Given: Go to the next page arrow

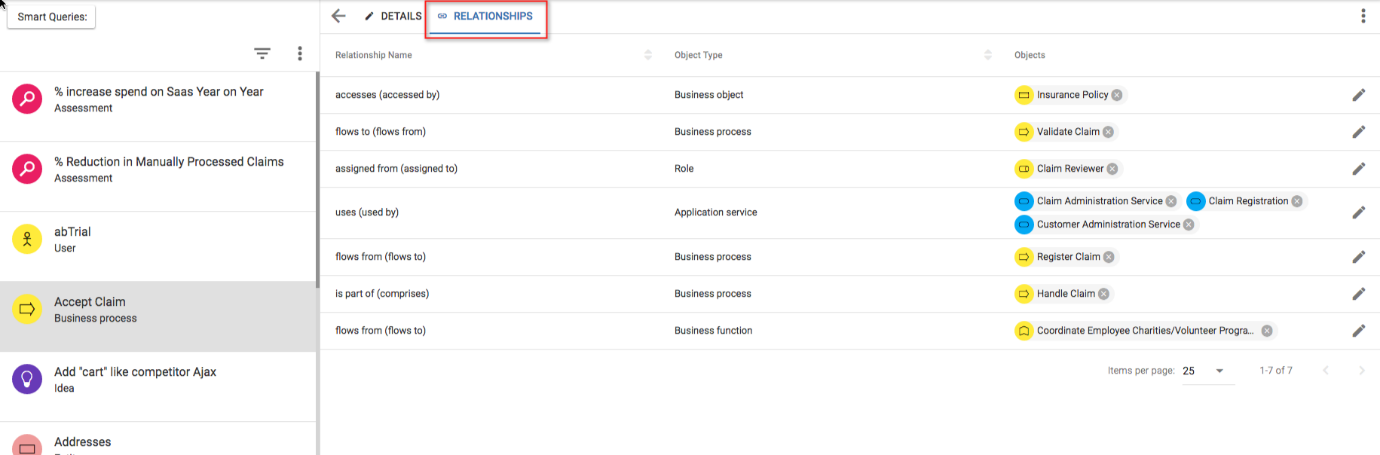Looking at the screenshot, I should click(1361, 371).
